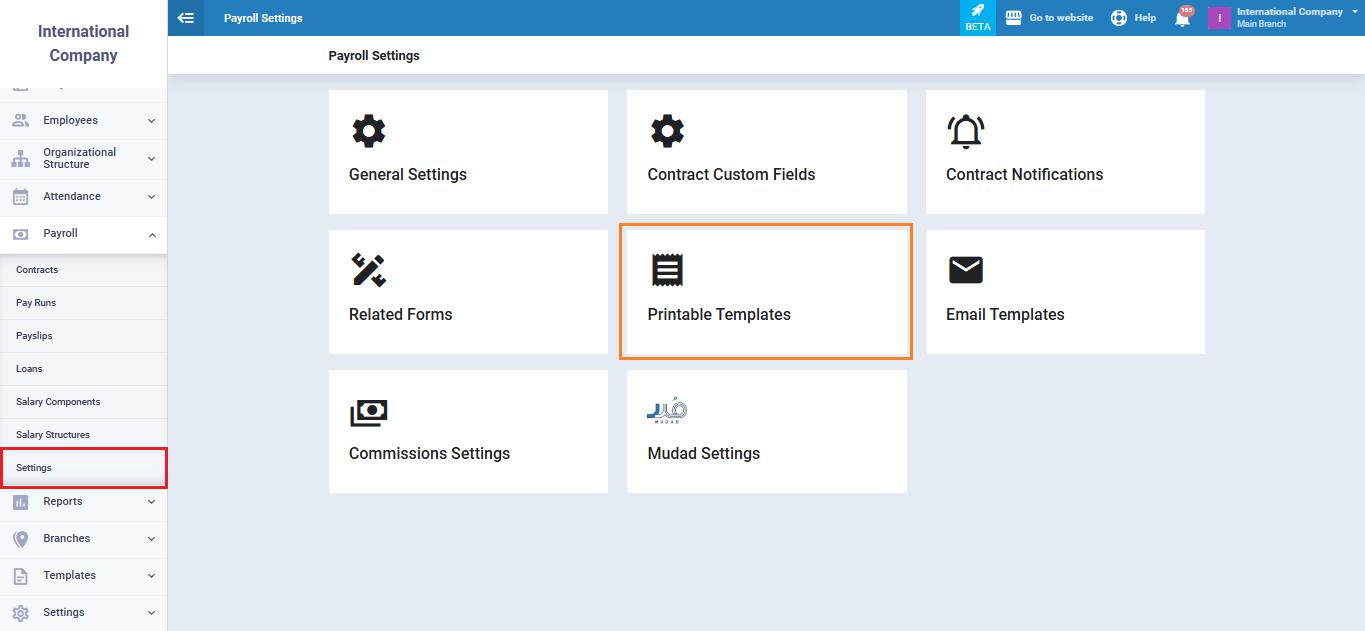
Task: Click the Go to website link
Action: [1050, 18]
